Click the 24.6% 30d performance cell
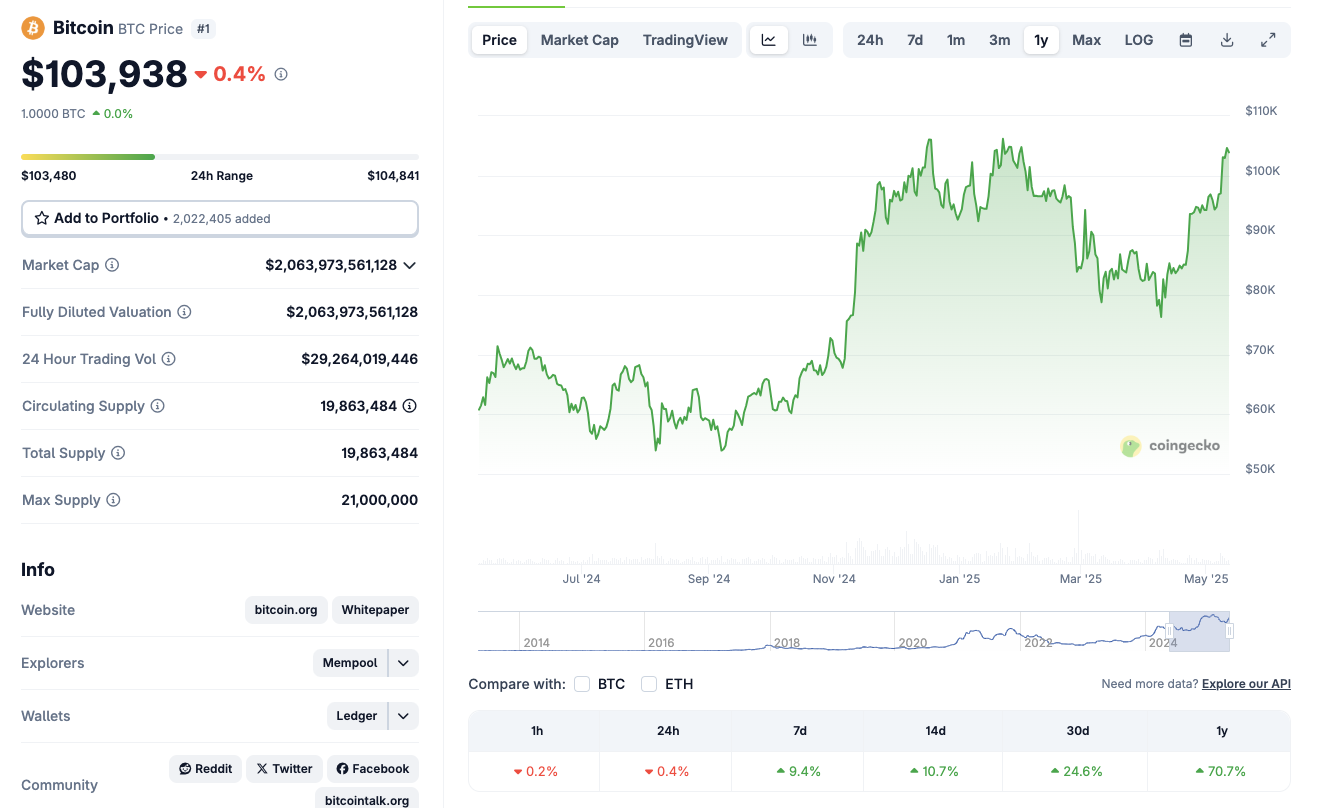The height and width of the screenshot is (808, 1340). 1077,771
